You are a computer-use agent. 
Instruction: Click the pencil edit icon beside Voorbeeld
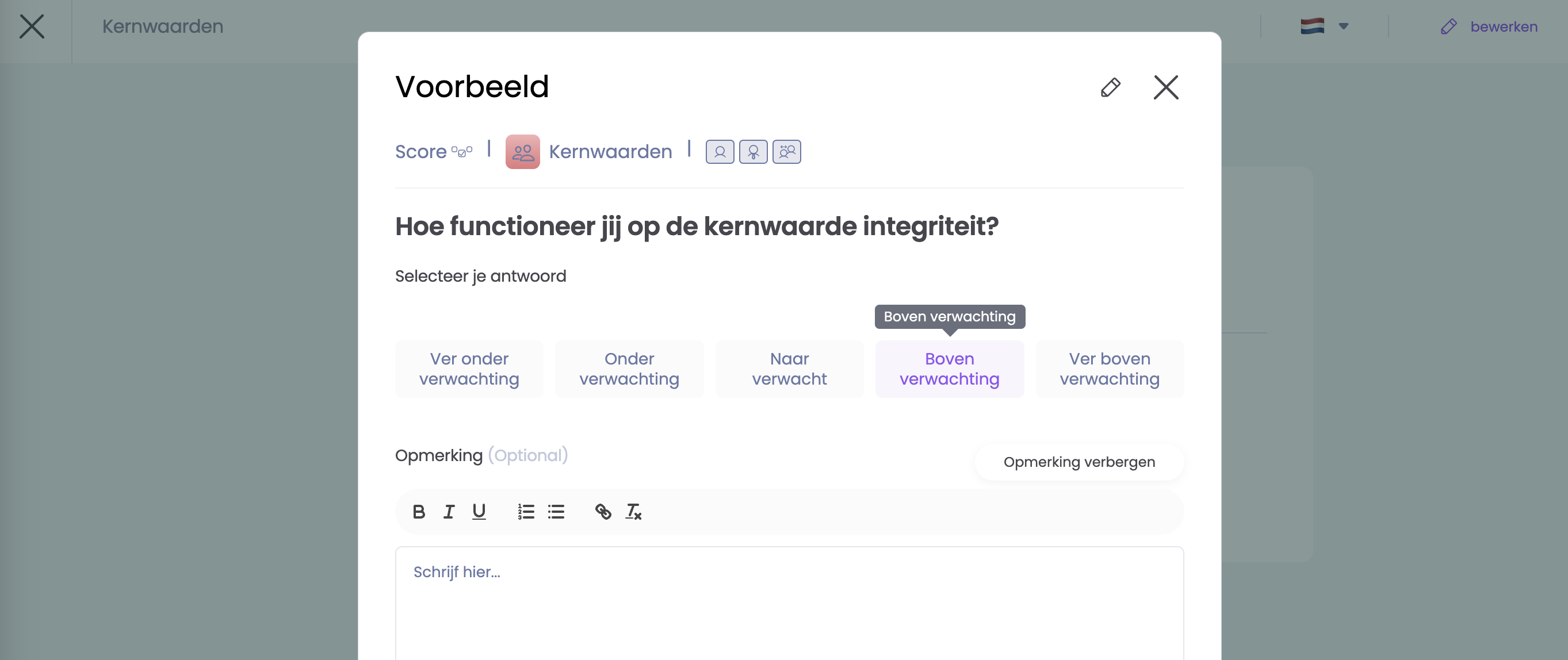point(1110,87)
